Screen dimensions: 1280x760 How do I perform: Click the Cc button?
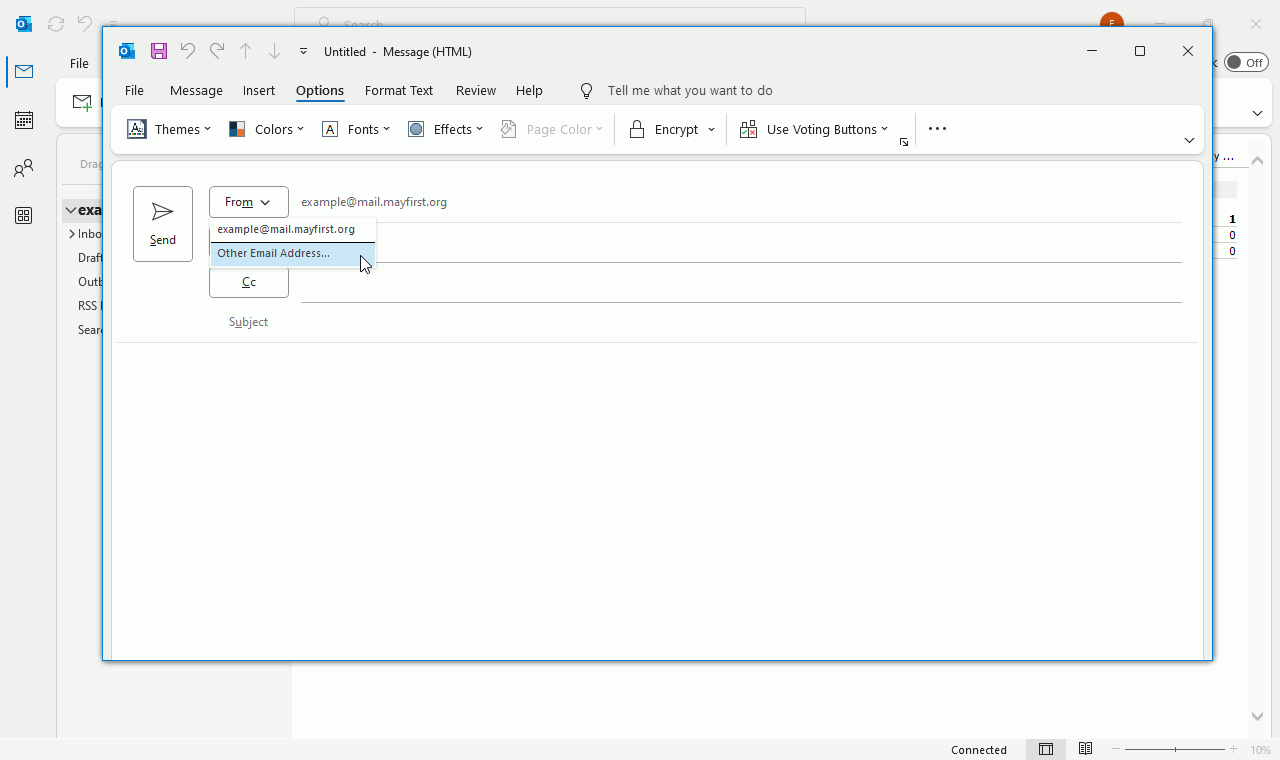point(249,282)
